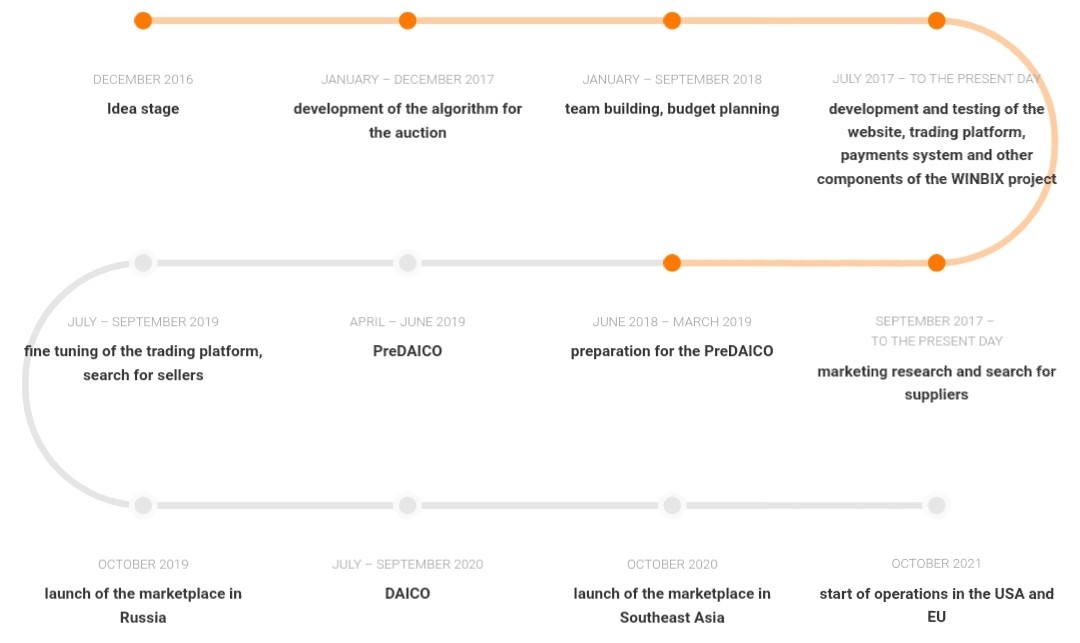Select gray marker above October 2021

tap(937, 505)
